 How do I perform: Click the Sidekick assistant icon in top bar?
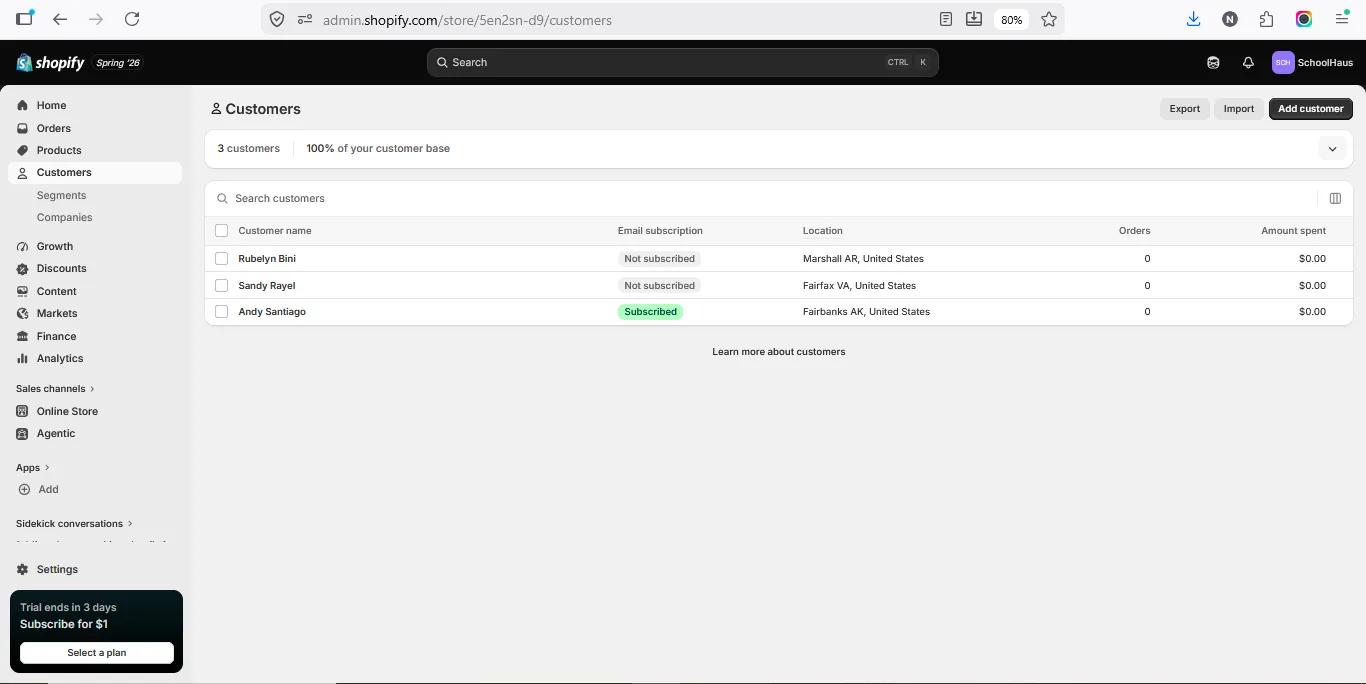(1213, 62)
